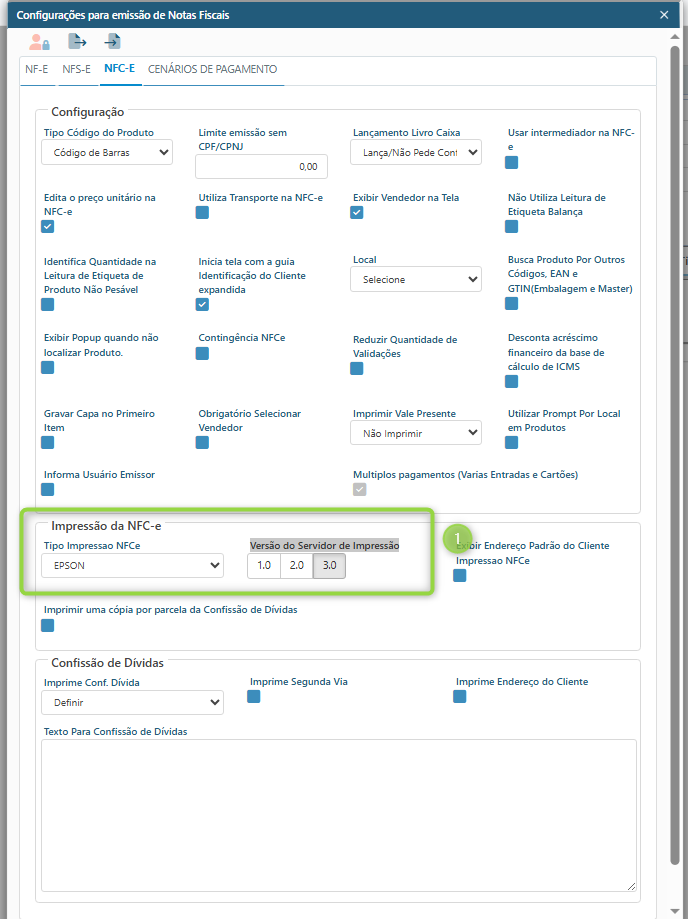
Task: Open the NFS-E tab
Action: (76, 70)
